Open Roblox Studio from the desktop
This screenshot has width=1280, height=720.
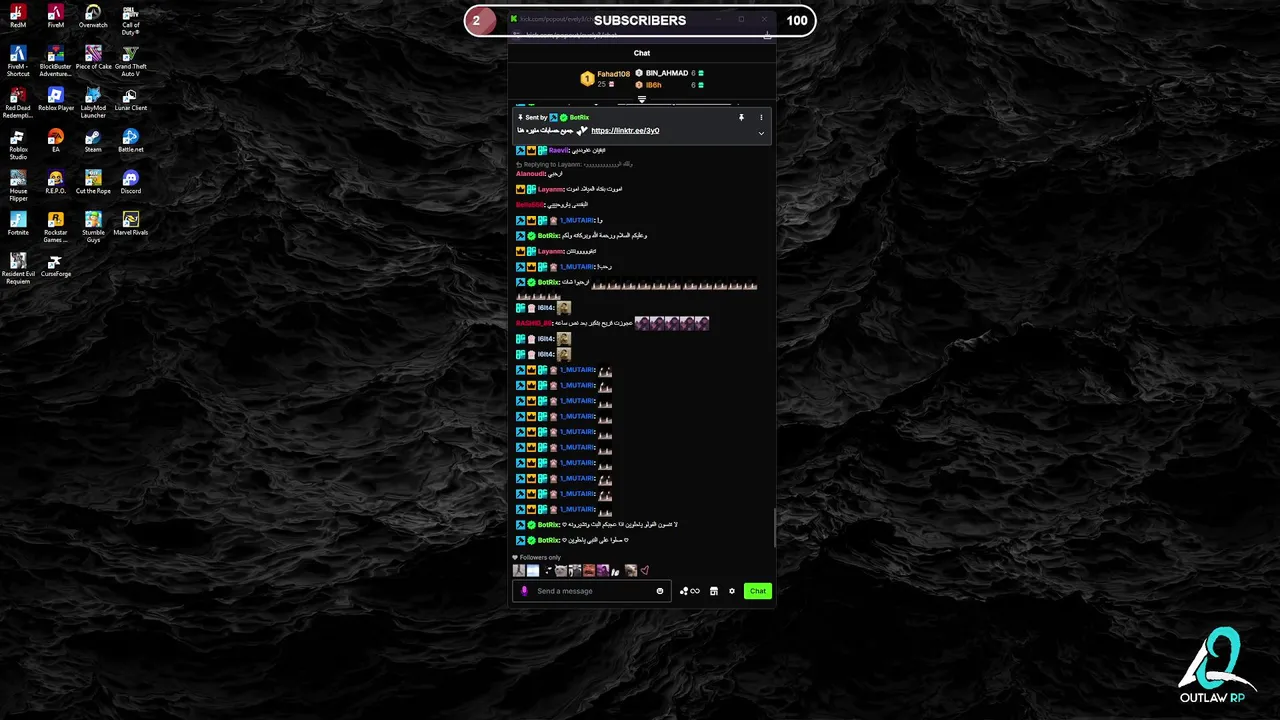(18, 145)
